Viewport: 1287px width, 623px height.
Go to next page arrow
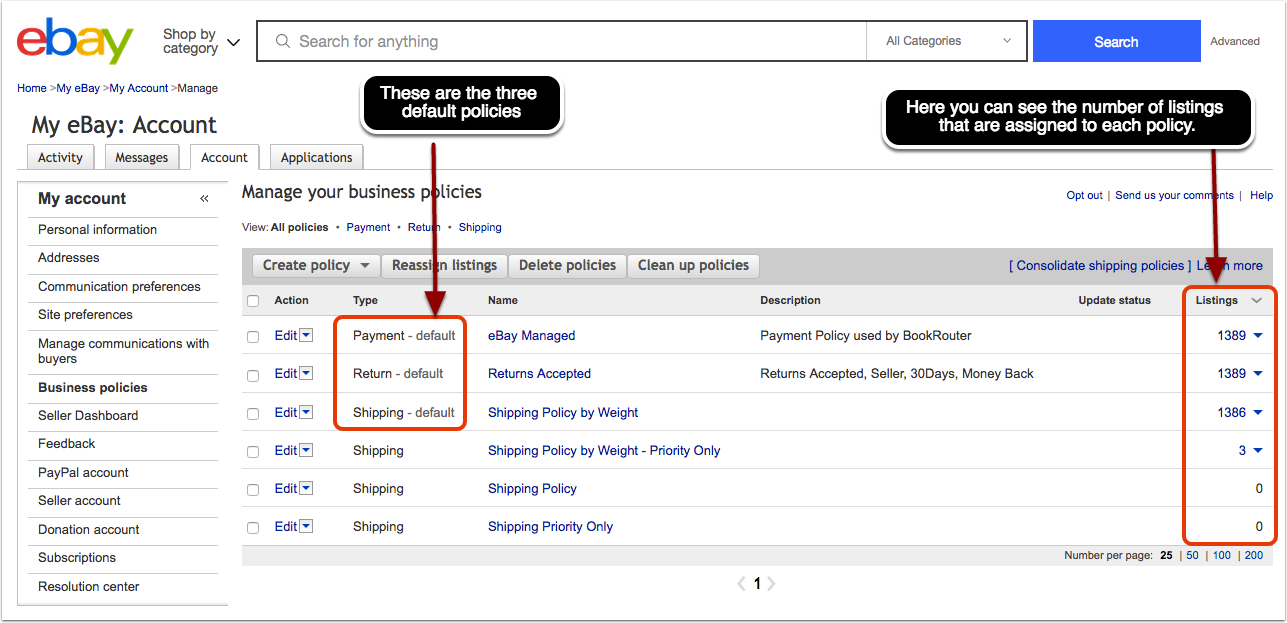[x=772, y=584]
